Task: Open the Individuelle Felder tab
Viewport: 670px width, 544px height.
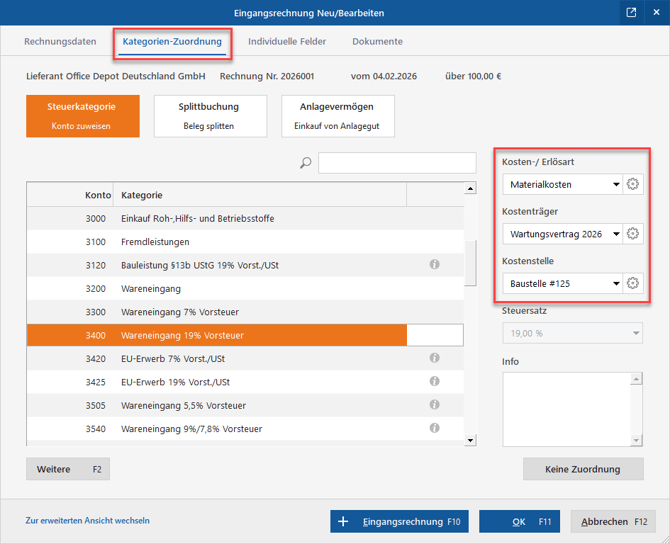Action: pos(286,42)
